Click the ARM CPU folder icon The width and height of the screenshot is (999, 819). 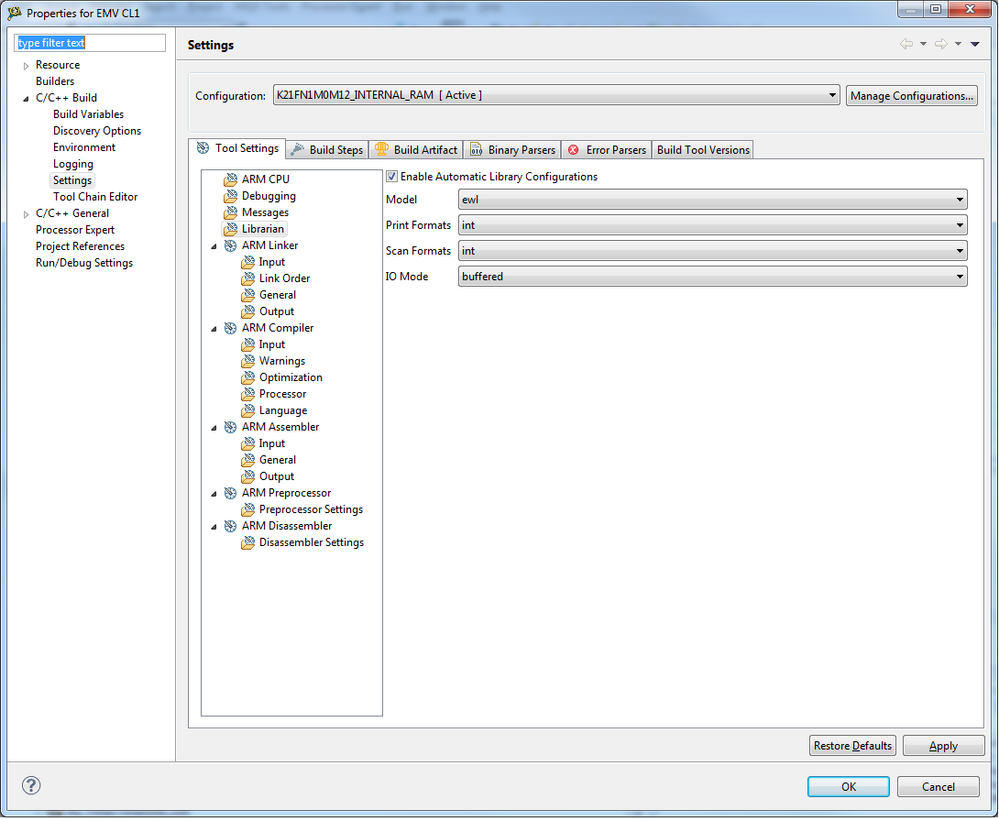[x=231, y=180]
